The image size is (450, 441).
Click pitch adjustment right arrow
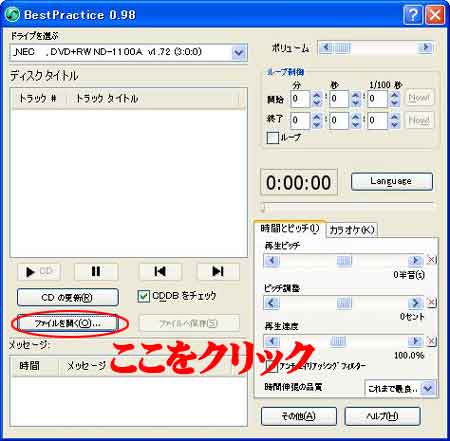(416, 303)
